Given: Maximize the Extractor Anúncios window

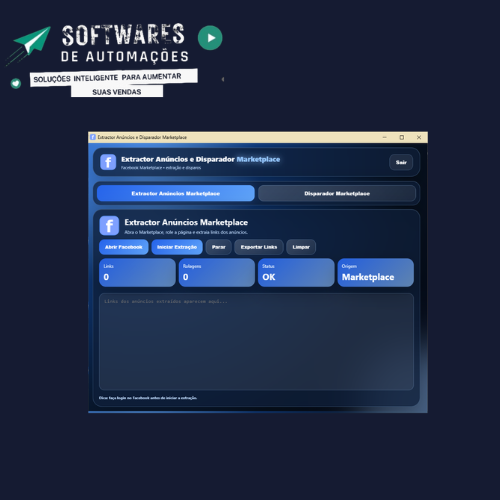Looking at the screenshot, I should pos(402,137).
